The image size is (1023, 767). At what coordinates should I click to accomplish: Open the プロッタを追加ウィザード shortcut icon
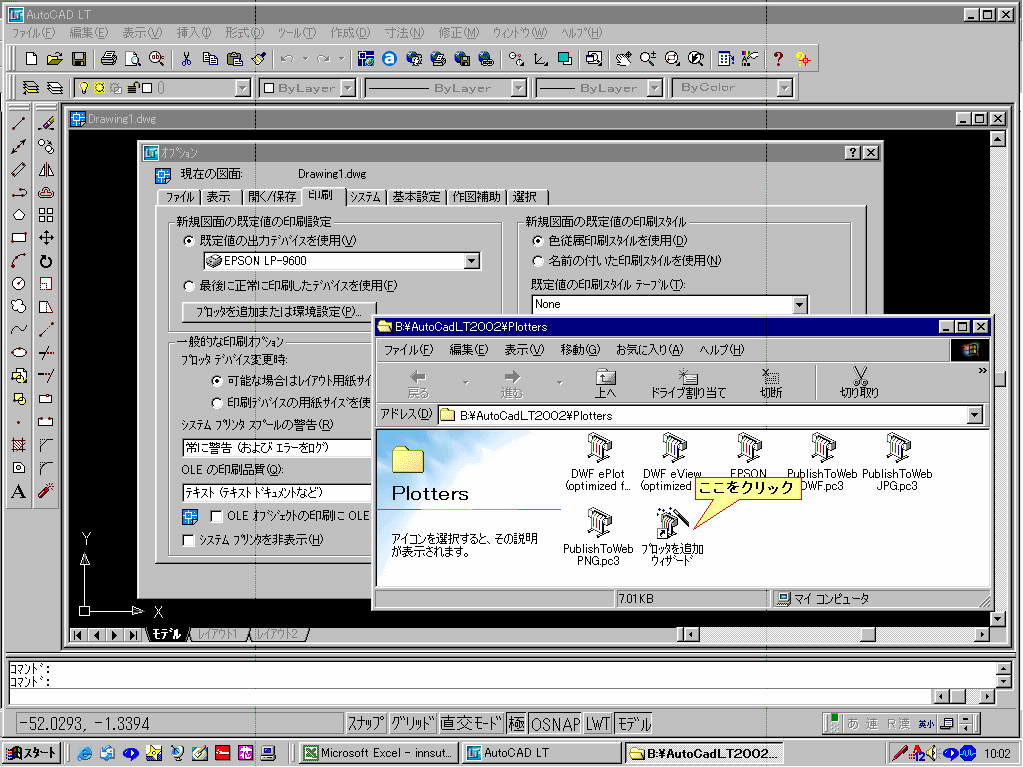click(672, 524)
